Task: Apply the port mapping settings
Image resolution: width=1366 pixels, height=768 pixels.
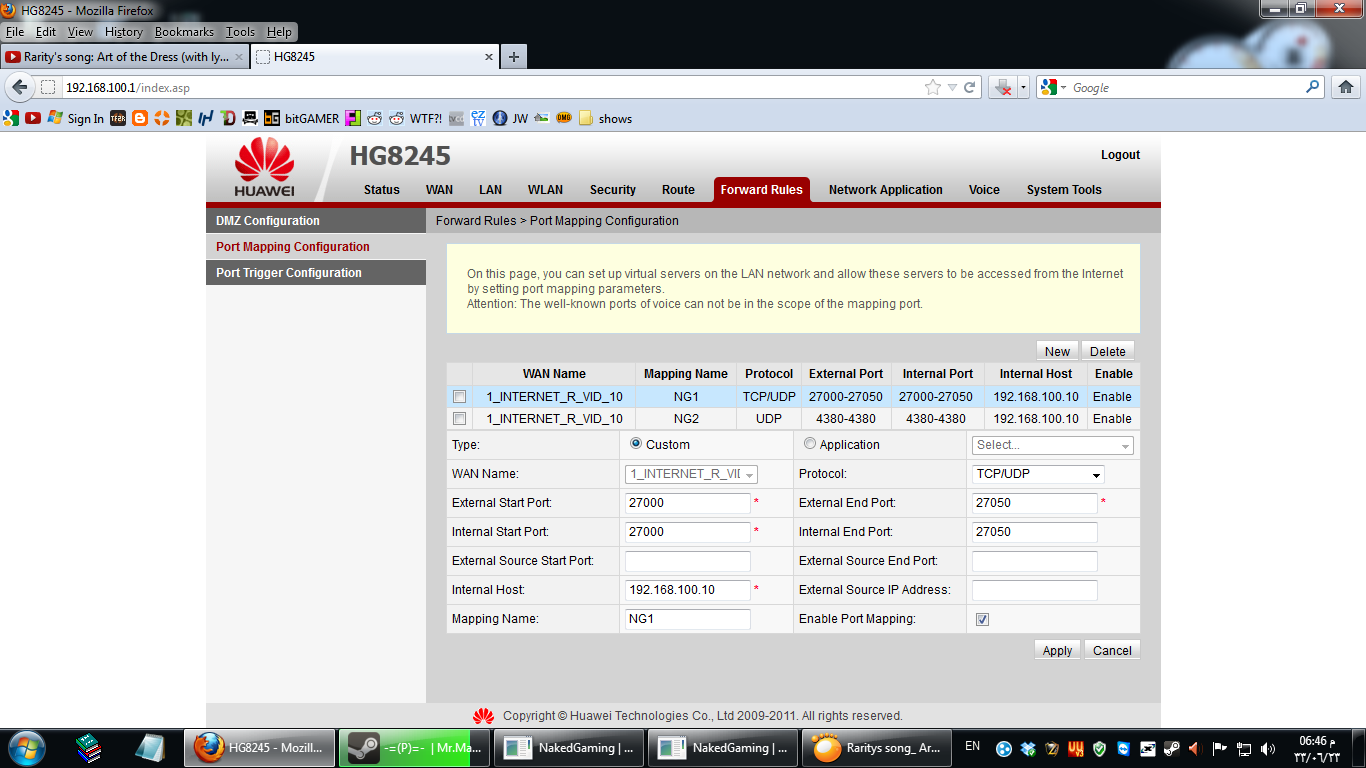Action: click(1057, 650)
